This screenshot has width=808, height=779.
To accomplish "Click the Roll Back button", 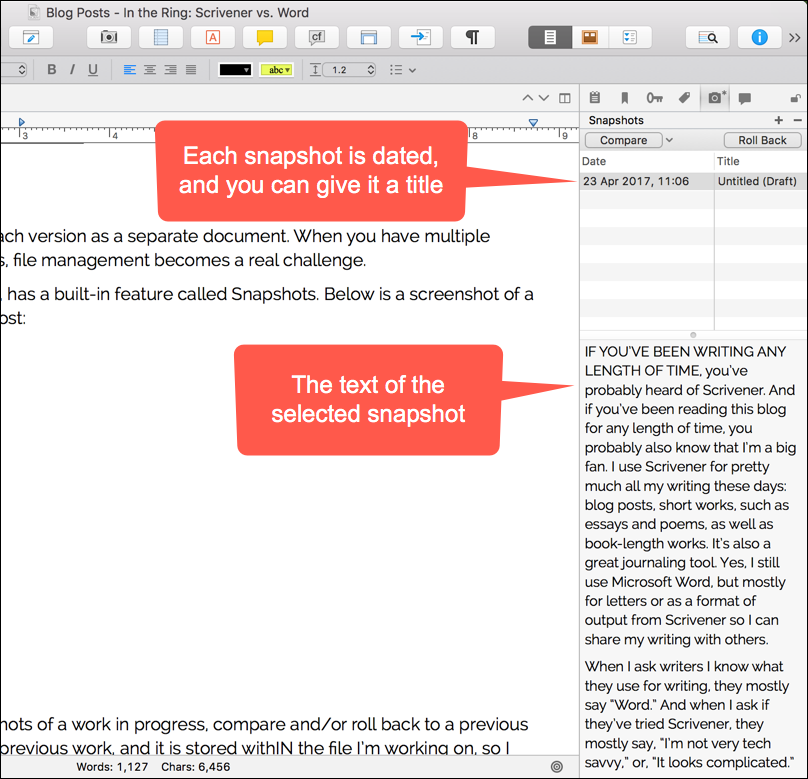I will coord(763,140).
